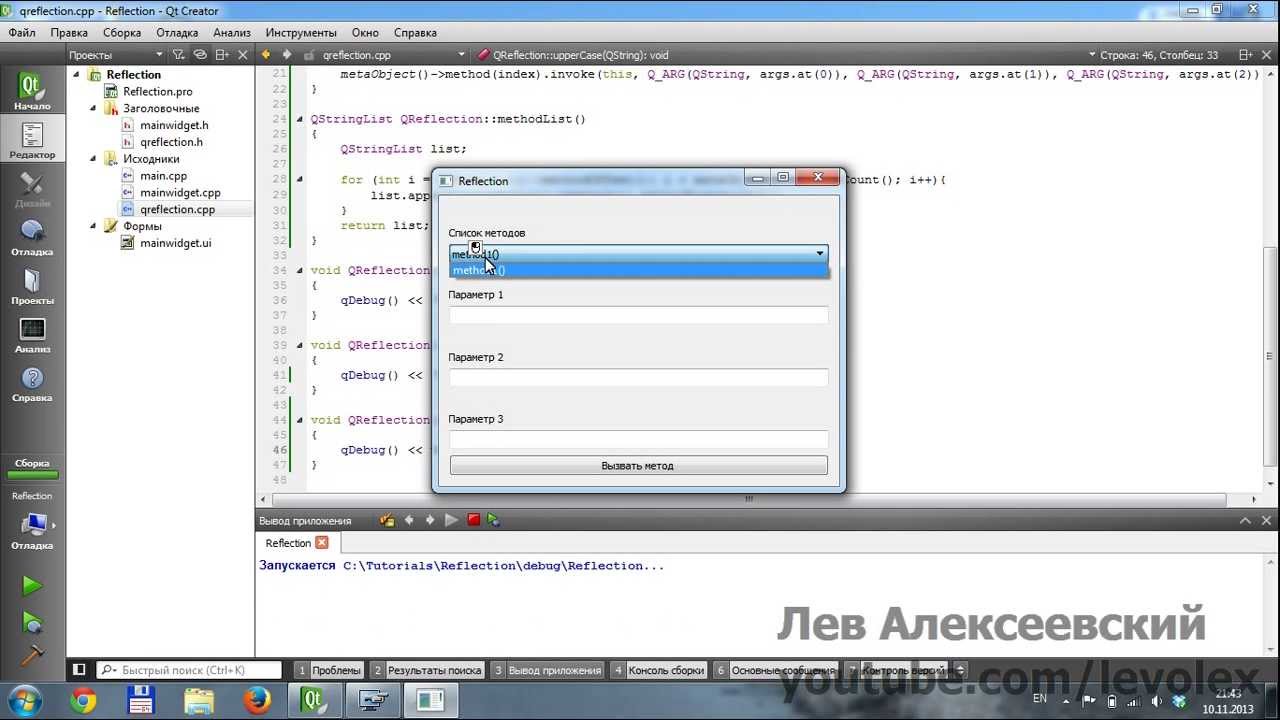Viewport: 1280px width, 720px height.
Task: Open the Сборка menu
Action: 122,32
